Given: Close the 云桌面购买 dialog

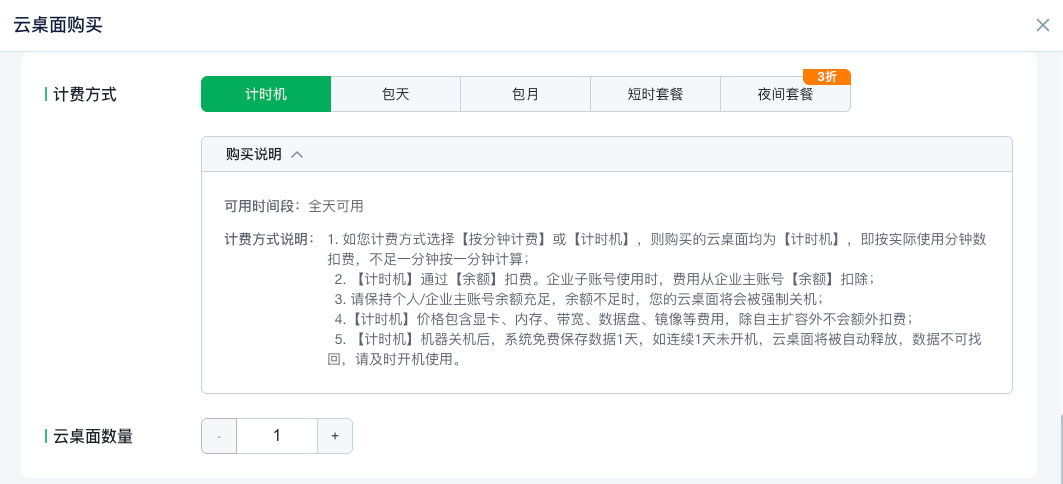Looking at the screenshot, I should click(1042, 25).
